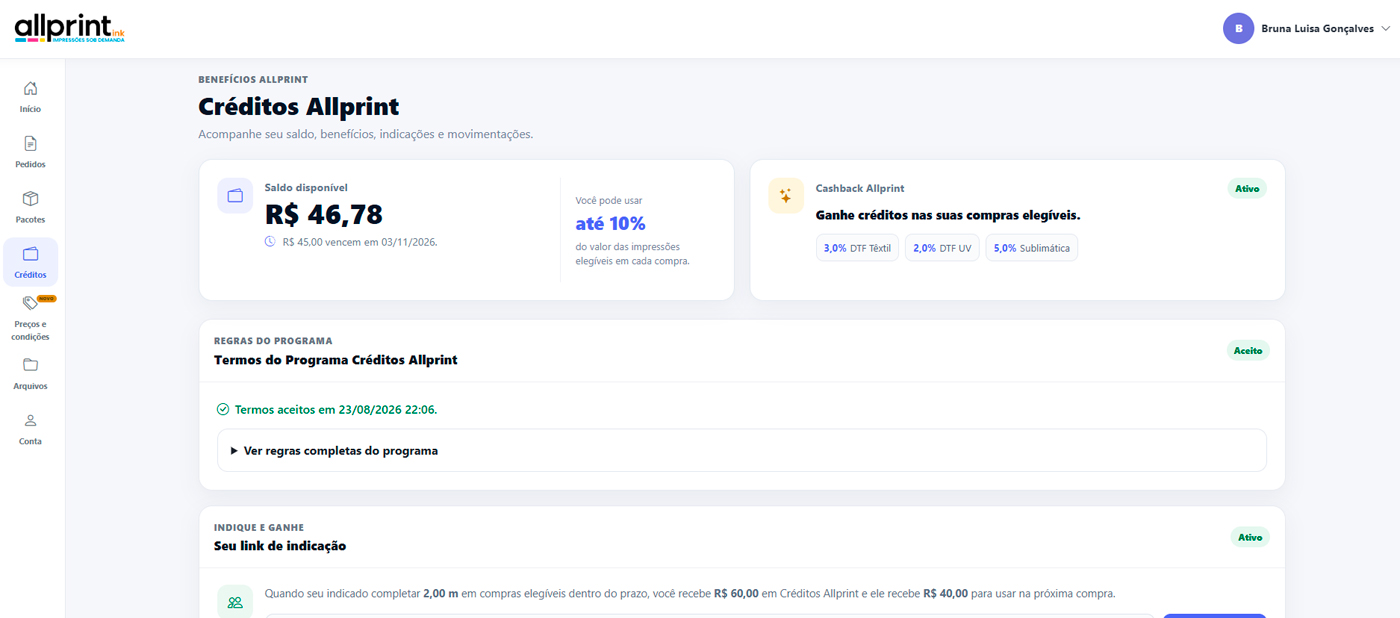Click the balance R$ 46,78
The width and height of the screenshot is (1400, 618).
click(323, 214)
